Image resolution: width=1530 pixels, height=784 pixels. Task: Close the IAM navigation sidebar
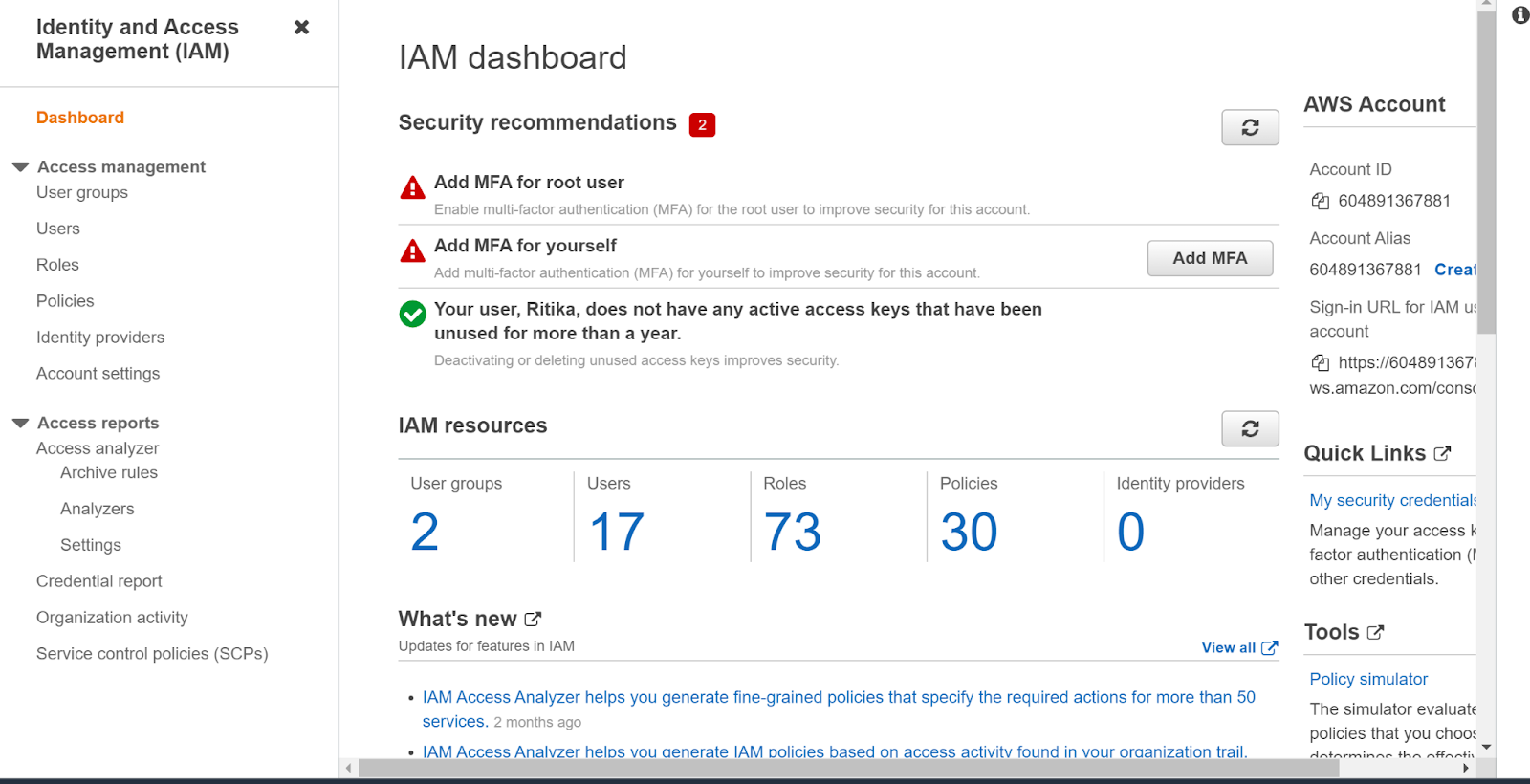coord(301,27)
